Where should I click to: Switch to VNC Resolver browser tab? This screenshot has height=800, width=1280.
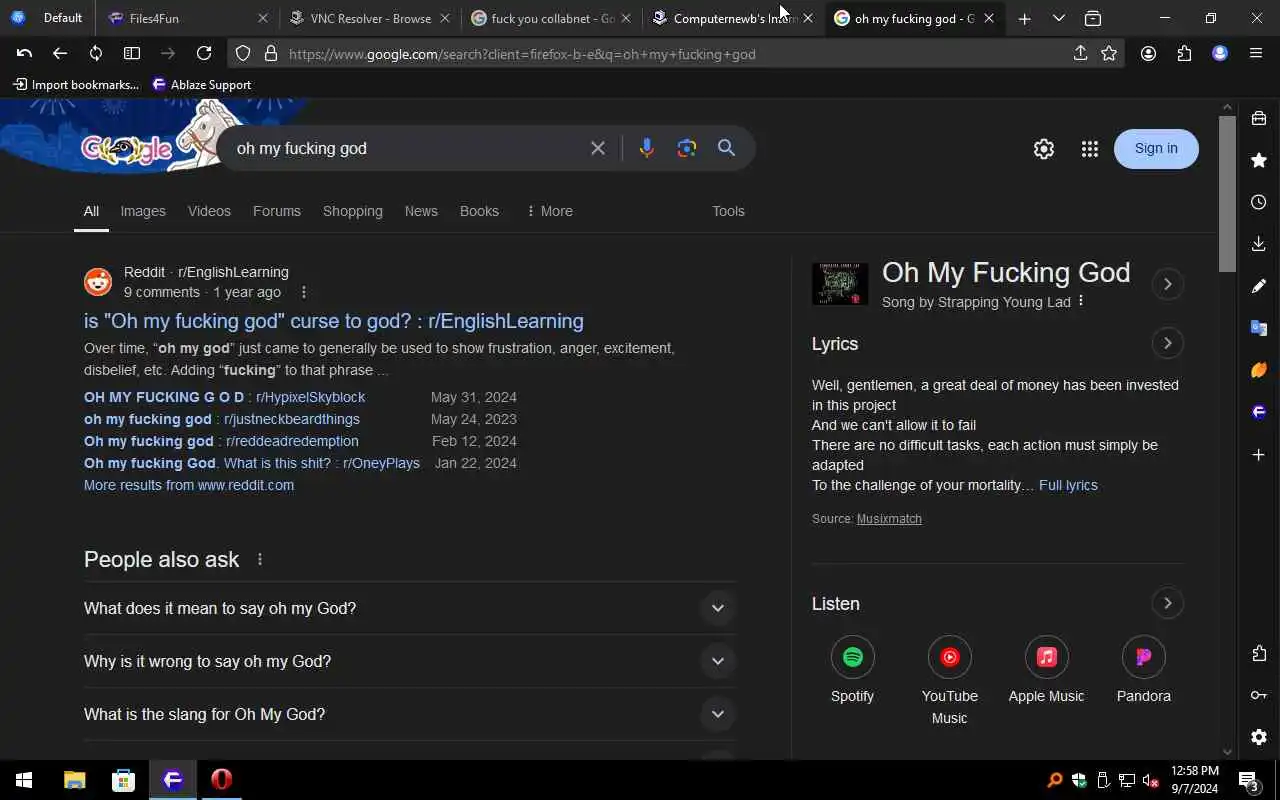pos(369,18)
